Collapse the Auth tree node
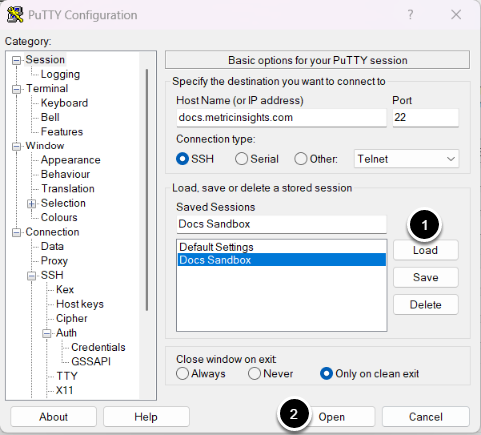 (47, 333)
